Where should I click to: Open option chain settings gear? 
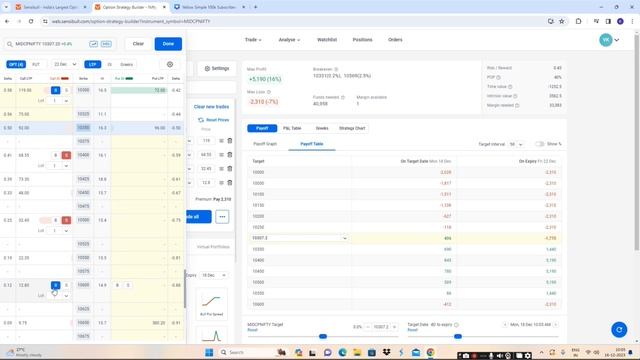tap(170, 64)
